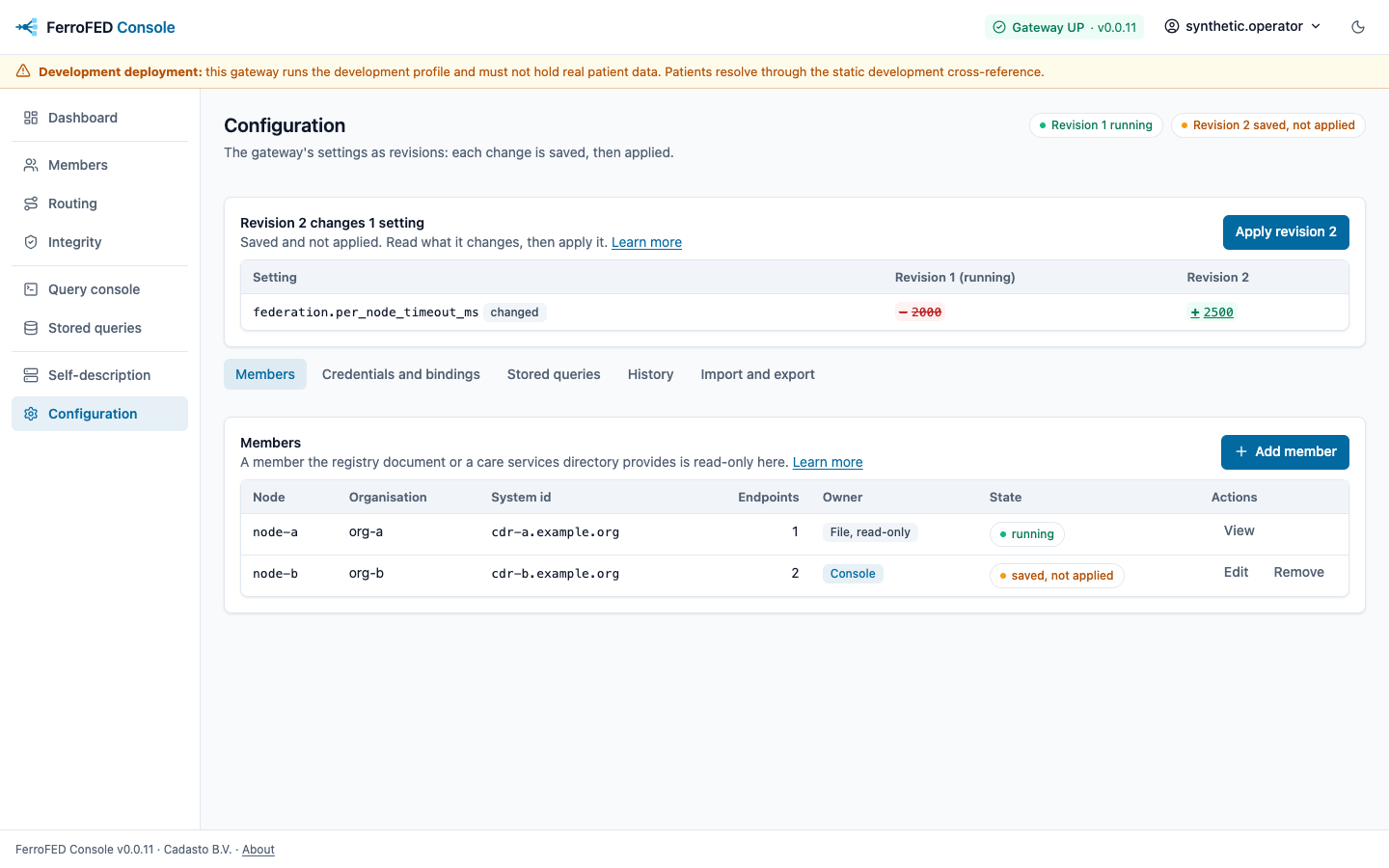Click the File, read-only owner tag
The height and width of the screenshot is (868, 1389).
870,532
